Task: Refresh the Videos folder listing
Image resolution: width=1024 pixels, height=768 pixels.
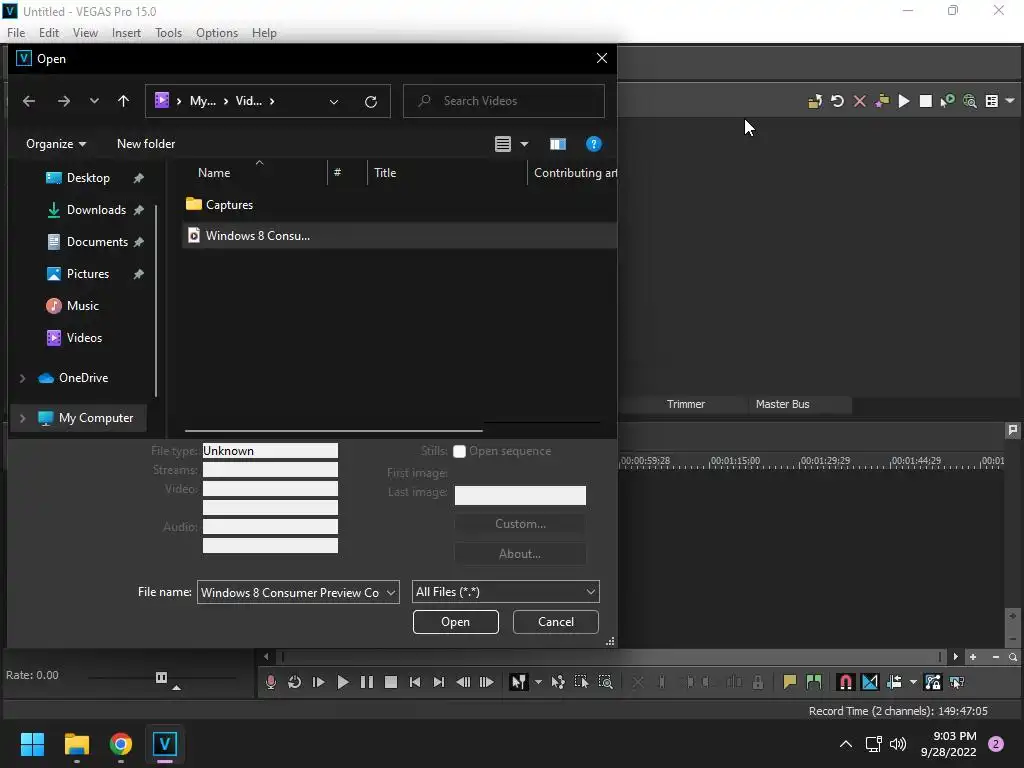Action: pyautogui.click(x=370, y=101)
